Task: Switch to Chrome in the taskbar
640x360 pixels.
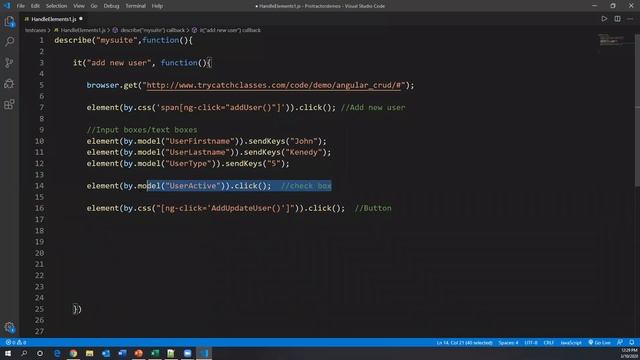Action: coord(73,353)
